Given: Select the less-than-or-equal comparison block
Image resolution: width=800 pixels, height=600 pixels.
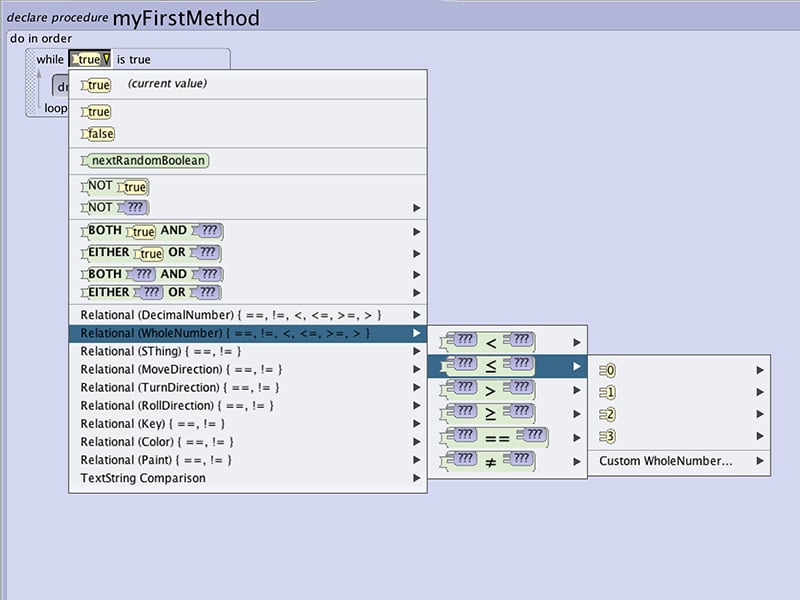Looking at the screenshot, I should (492, 366).
